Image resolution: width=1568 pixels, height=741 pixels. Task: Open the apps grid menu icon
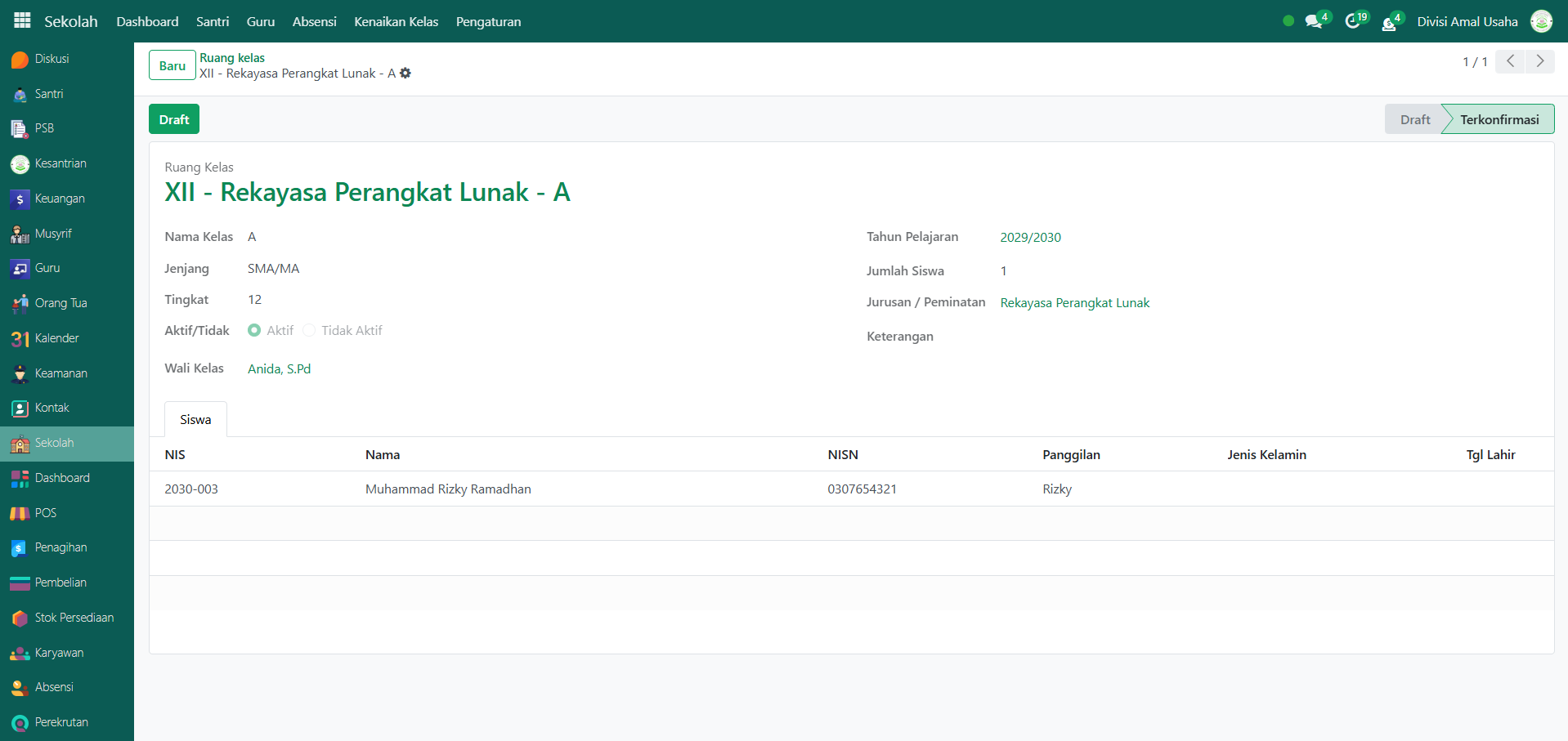(22, 20)
